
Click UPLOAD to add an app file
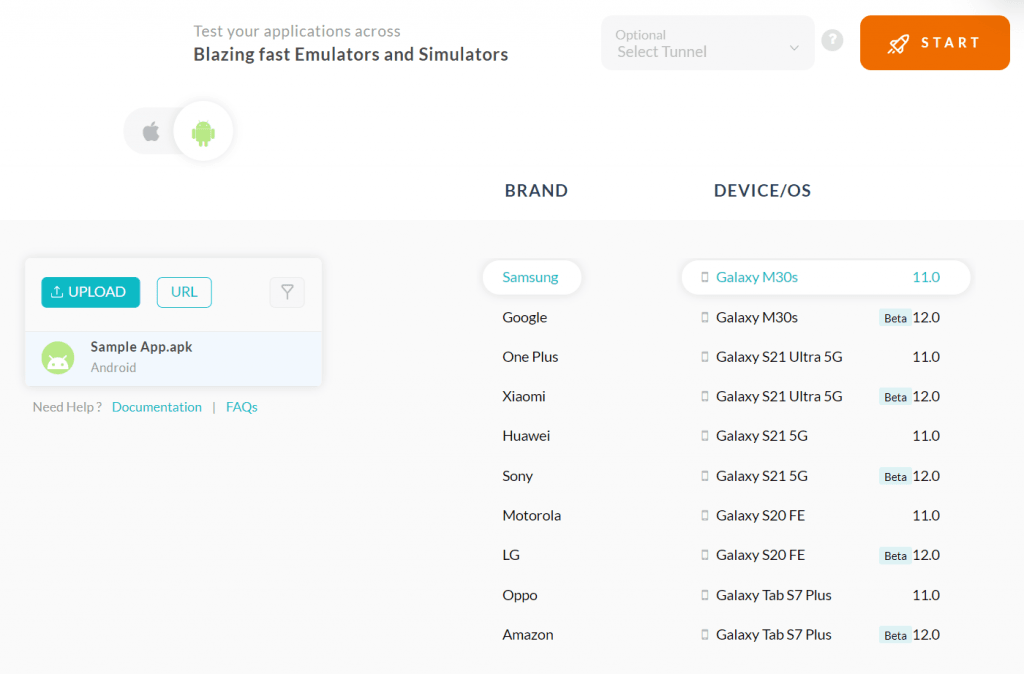pos(90,292)
